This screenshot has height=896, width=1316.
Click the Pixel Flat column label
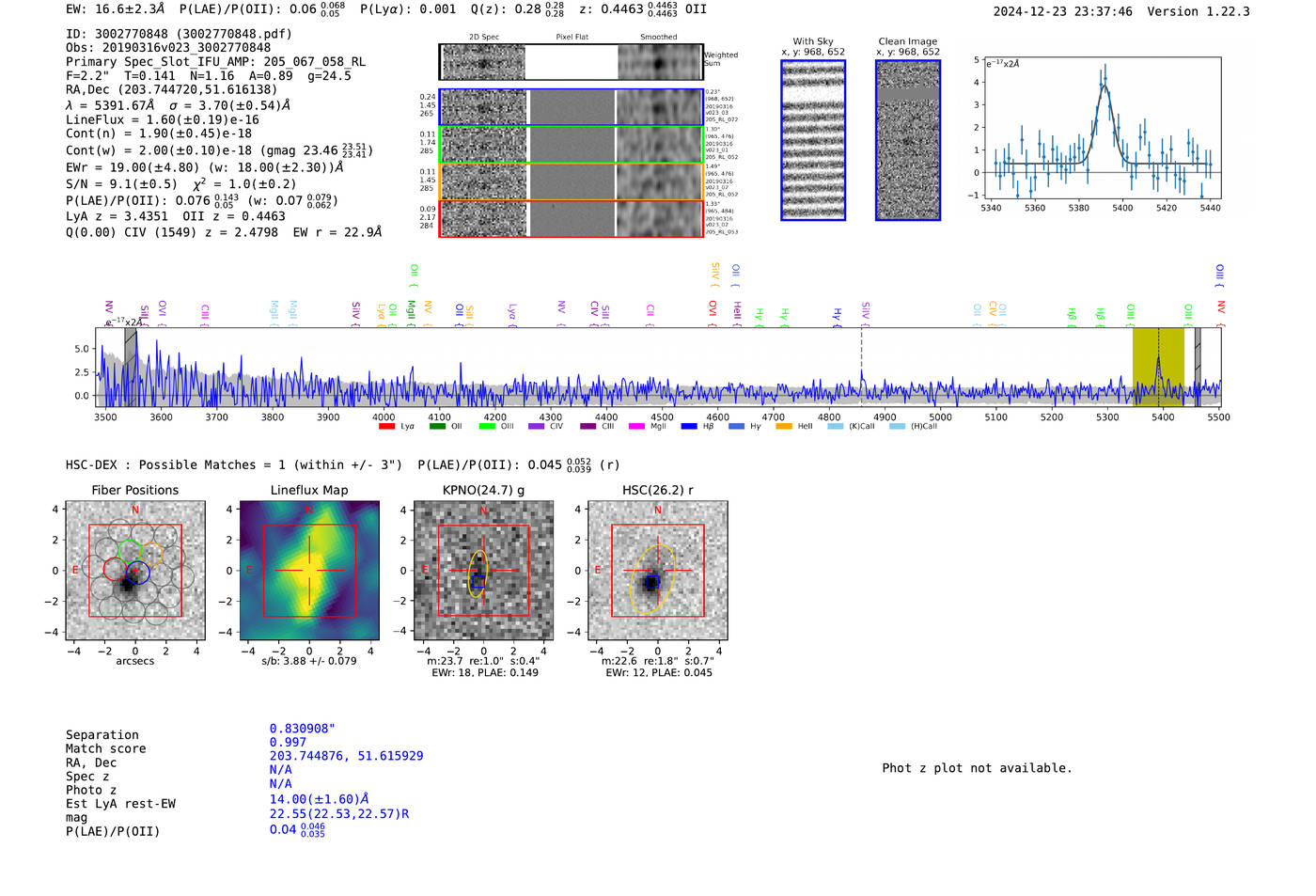tap(572, 38)
